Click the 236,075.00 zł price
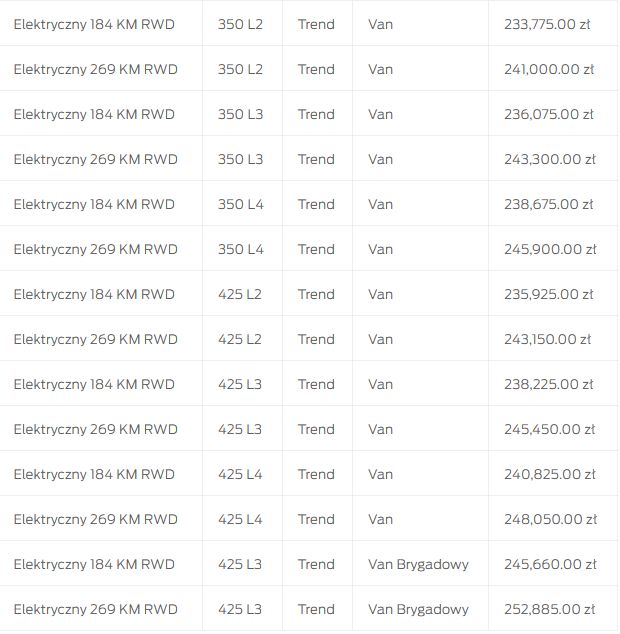Image resolution: width=620 pixels, height=634 pixels. tap(549, 114)
